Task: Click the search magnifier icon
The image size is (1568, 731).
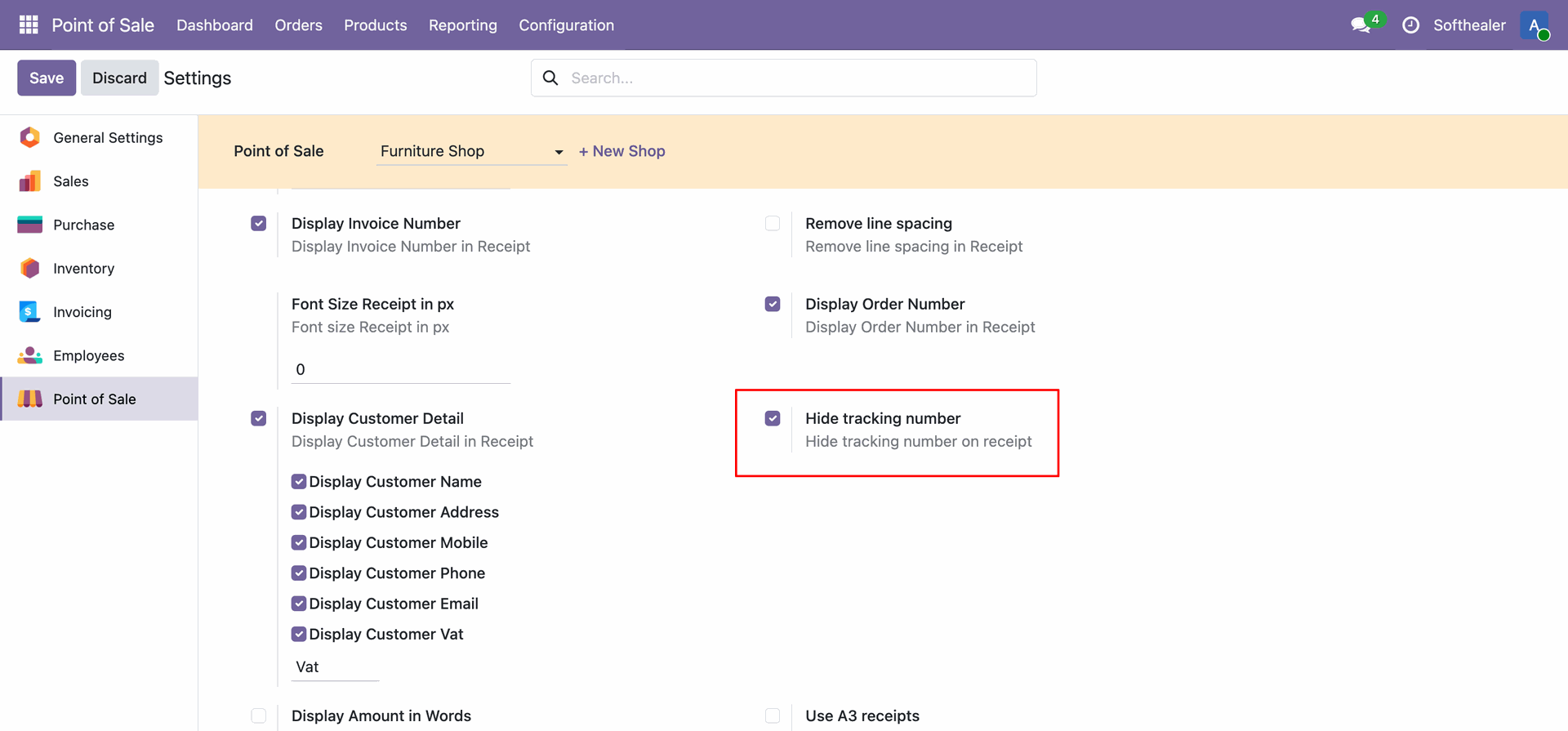Action: tap(550, 78)
